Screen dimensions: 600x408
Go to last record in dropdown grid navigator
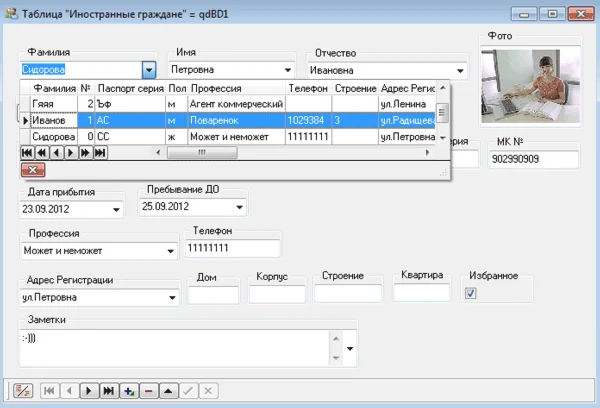tap(99, 152)
